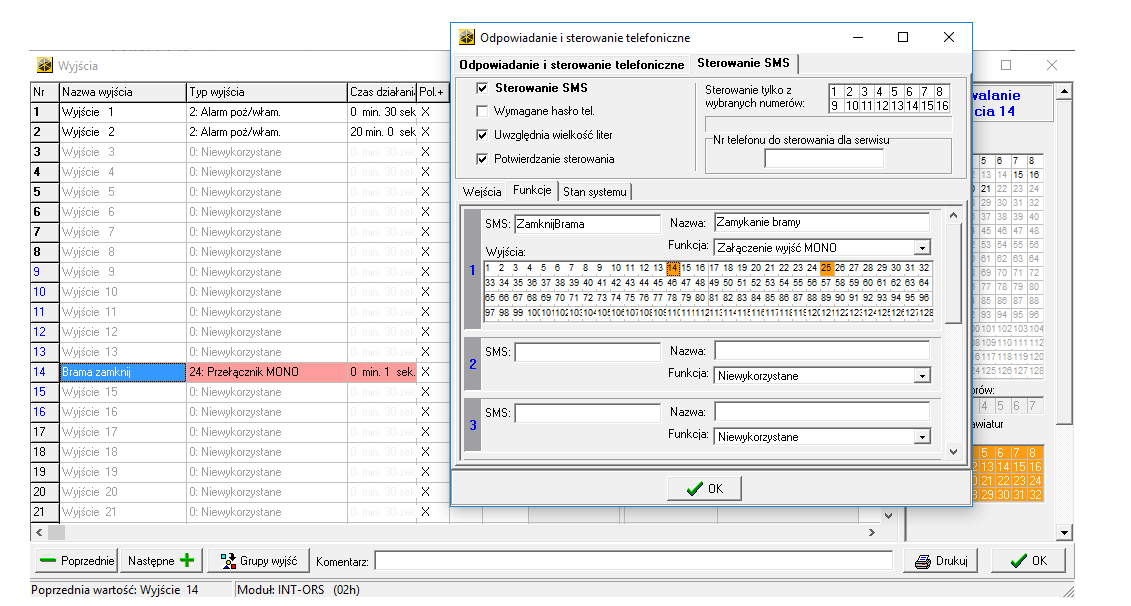The height and width of the screenshot is (606, 1131).
Task: Confirm dialog with the checkmark OK button
Action: click(704, 489)
